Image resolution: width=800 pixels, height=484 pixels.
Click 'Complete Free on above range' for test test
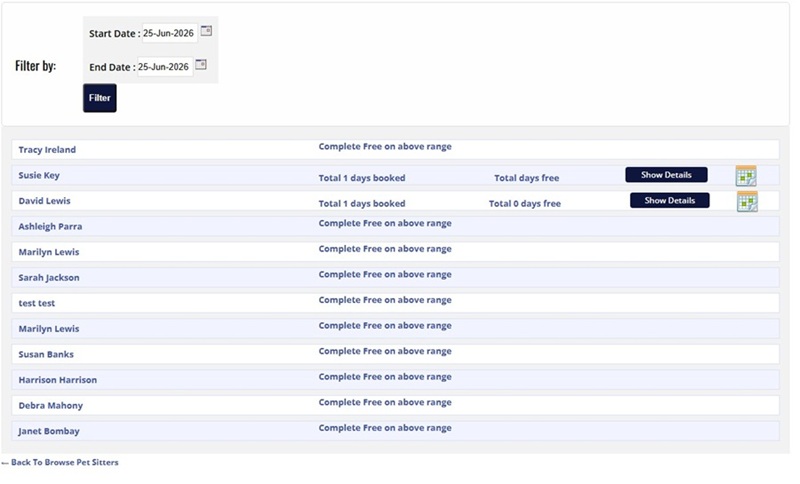(385, 300)
